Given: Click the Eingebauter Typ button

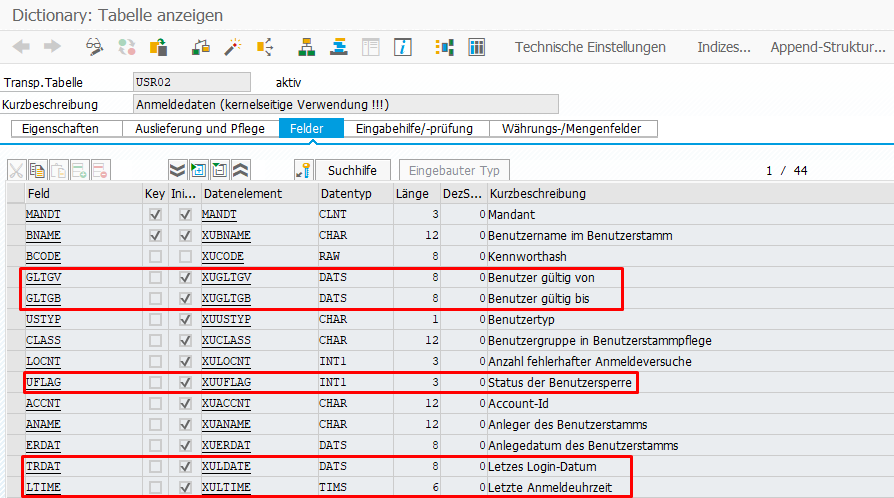Looking at the screenshot, I should point(454,171).
